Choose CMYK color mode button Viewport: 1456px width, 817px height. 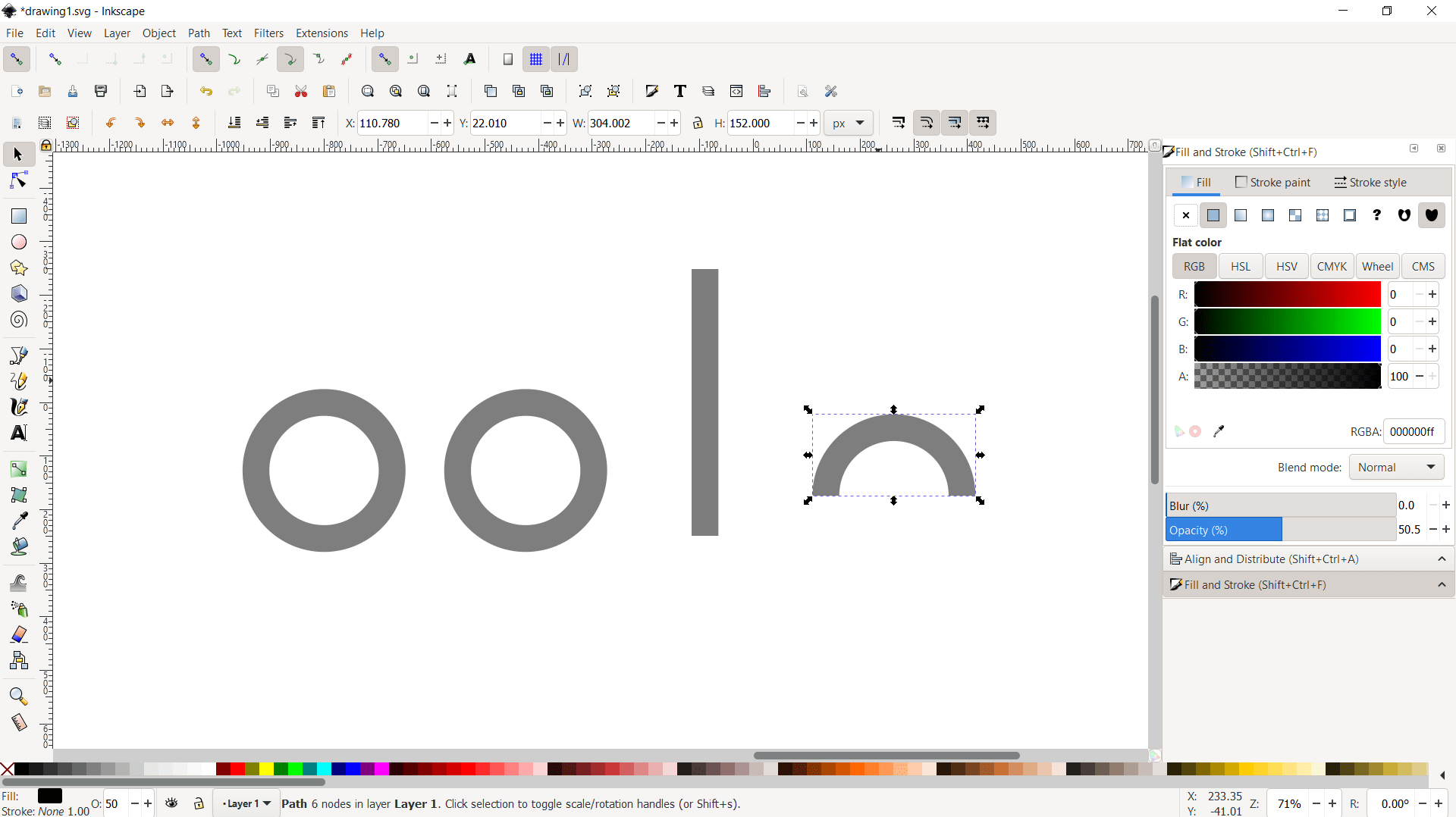pyautogui.click(x=1332, y=267)
